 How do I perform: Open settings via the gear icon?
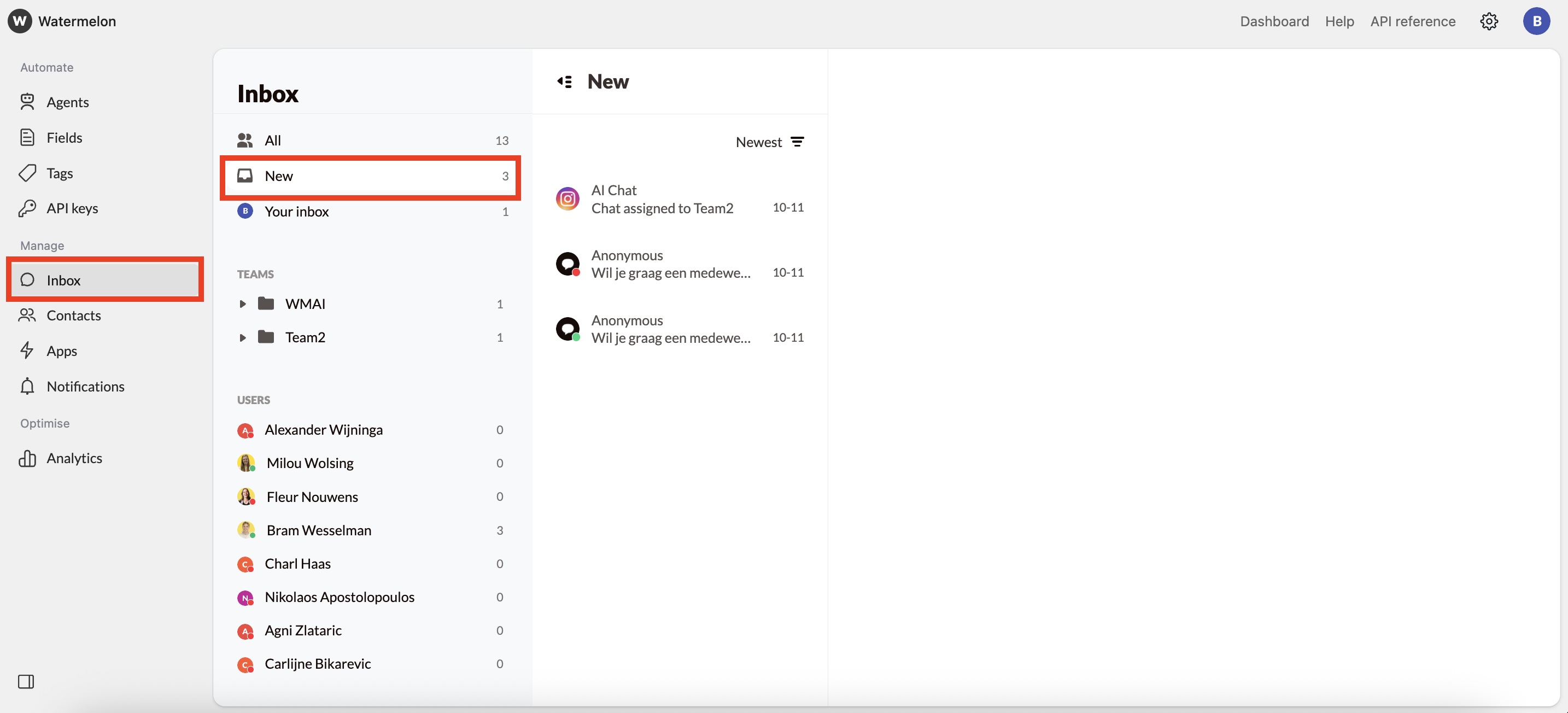click(1489, 21)
